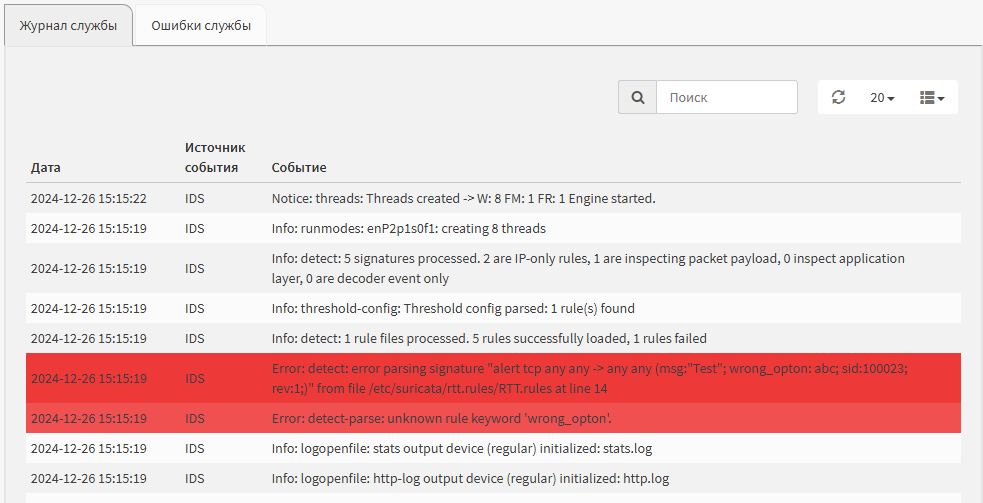Click the stats.log initialized row
This screenshot has height=503, width=983.
493,448
